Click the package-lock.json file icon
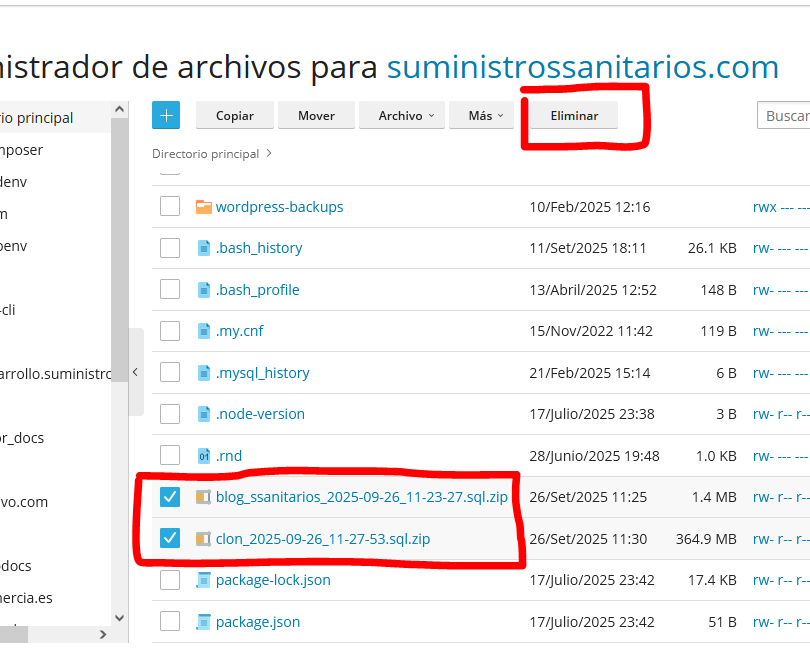This screenshot has width=810, height=660. coord(204,580)
